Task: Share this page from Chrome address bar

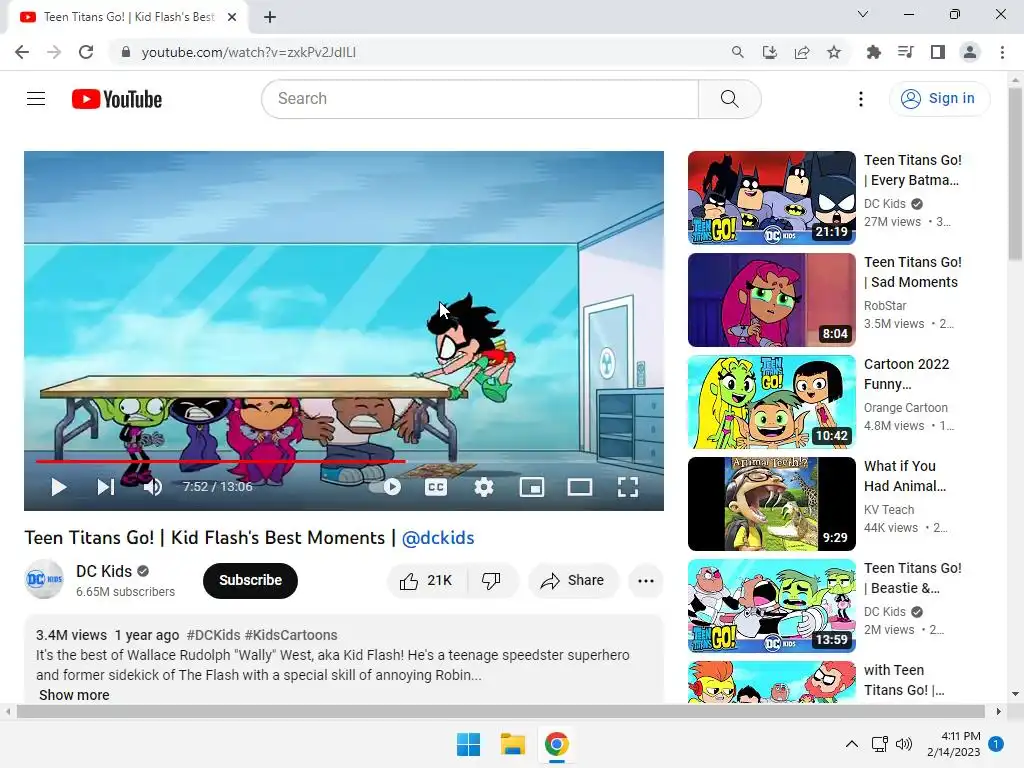Action: (x=802, y=52)
